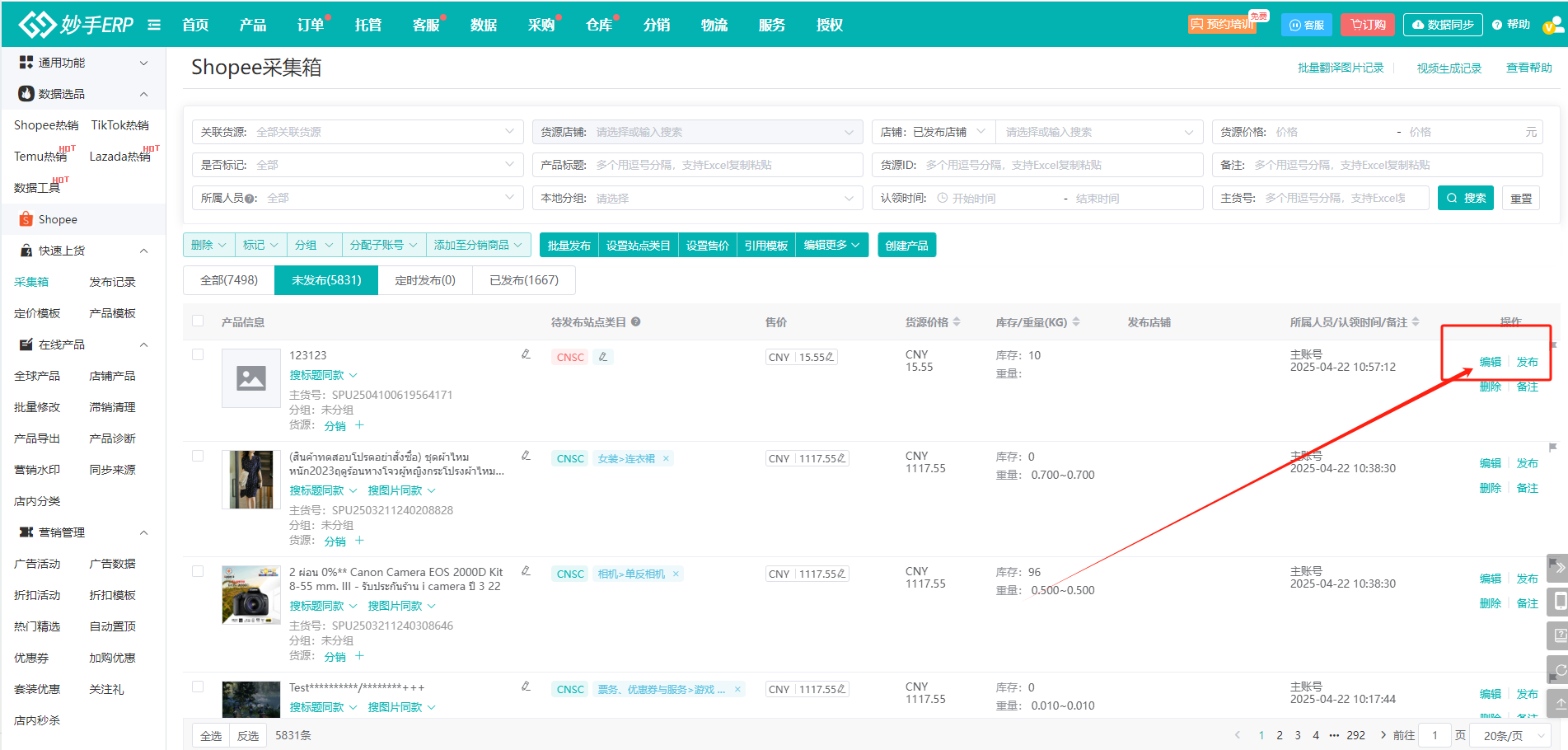The height and width of the screenshot is (750, 1568).
Task: Sort by 库存/重量(KG) column arrows
Action: click(x=1076, y=322)
